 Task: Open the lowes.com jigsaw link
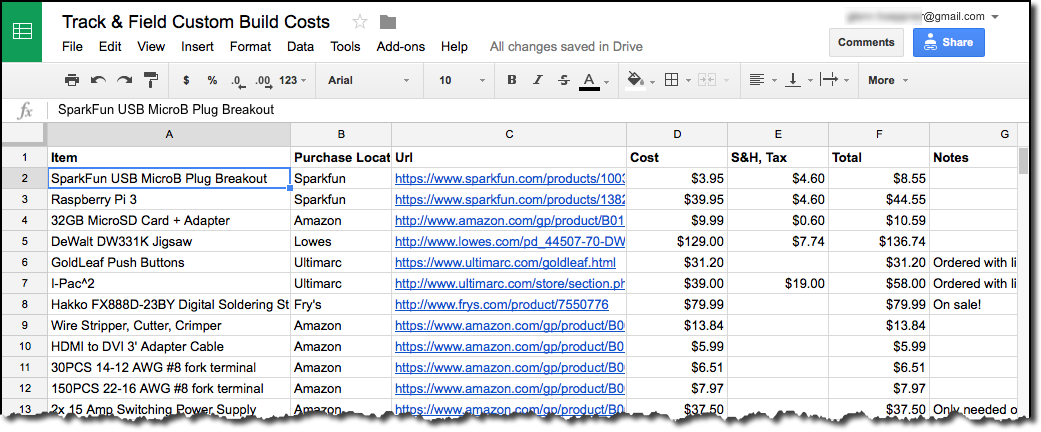pos(510,242)
